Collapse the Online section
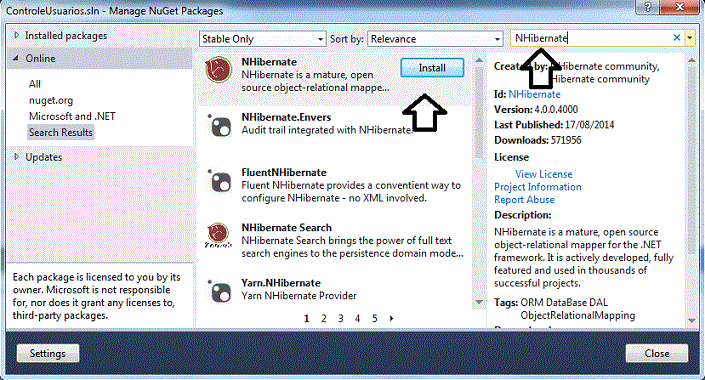This screenshot has height=380, width=705. tap(16, 58)
